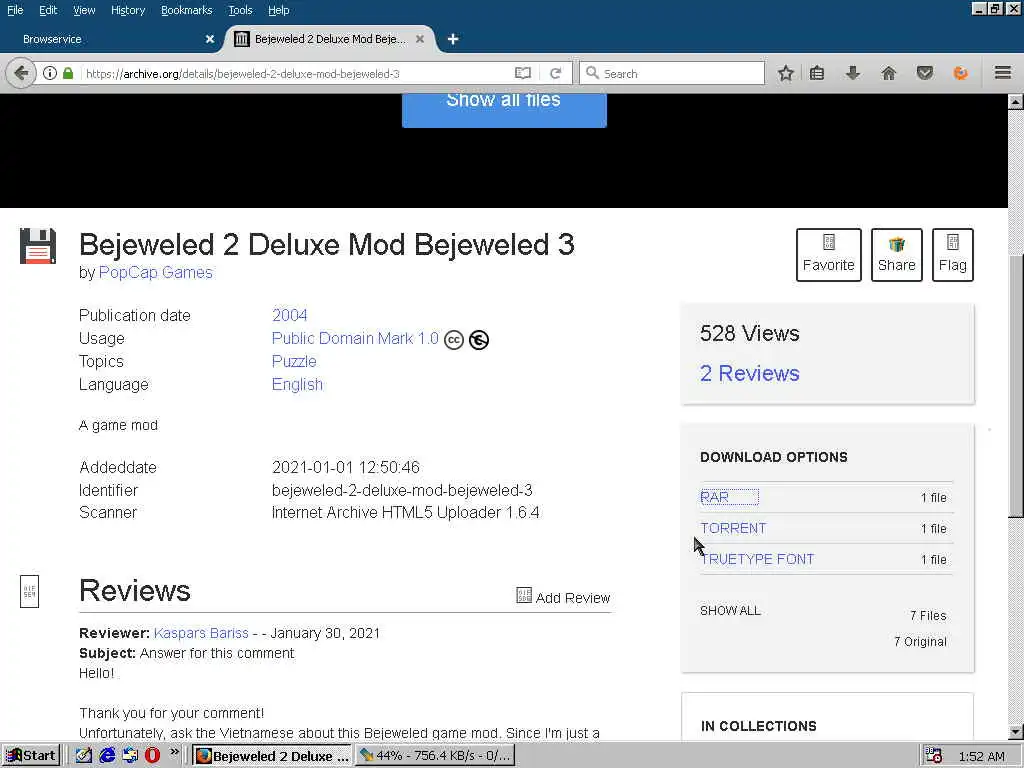1024x768 pixels.
Task: Open a new tab with plus icon
Action: pos(453,39)
